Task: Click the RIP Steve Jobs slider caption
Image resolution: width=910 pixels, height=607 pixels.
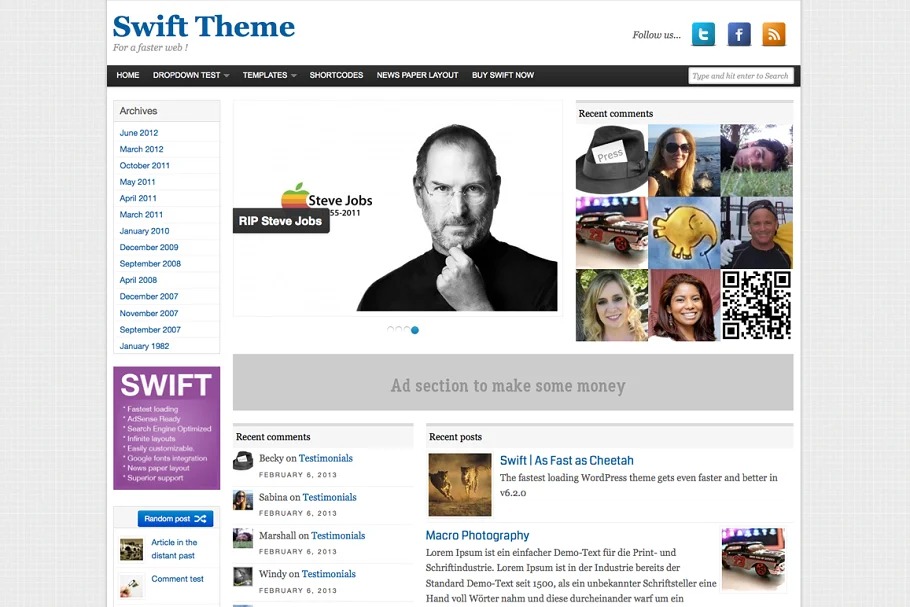Action: (281, 221)
